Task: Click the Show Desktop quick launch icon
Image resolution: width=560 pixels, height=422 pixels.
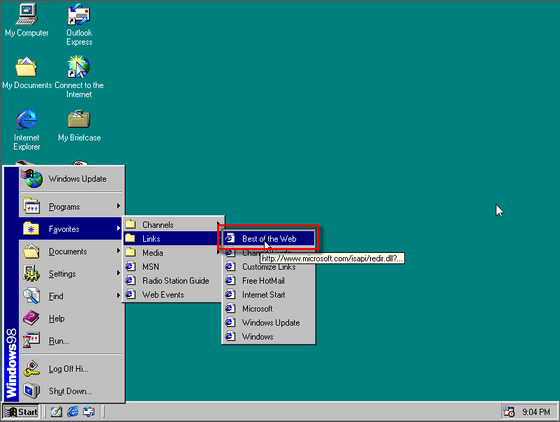Action: [x=56, y=412]
